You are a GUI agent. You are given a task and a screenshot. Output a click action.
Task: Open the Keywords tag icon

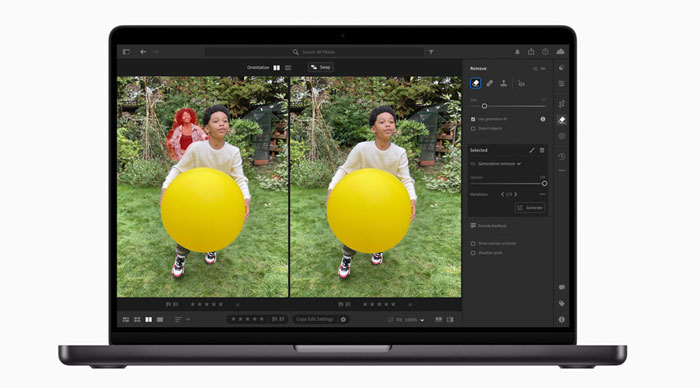click(562, 304)
